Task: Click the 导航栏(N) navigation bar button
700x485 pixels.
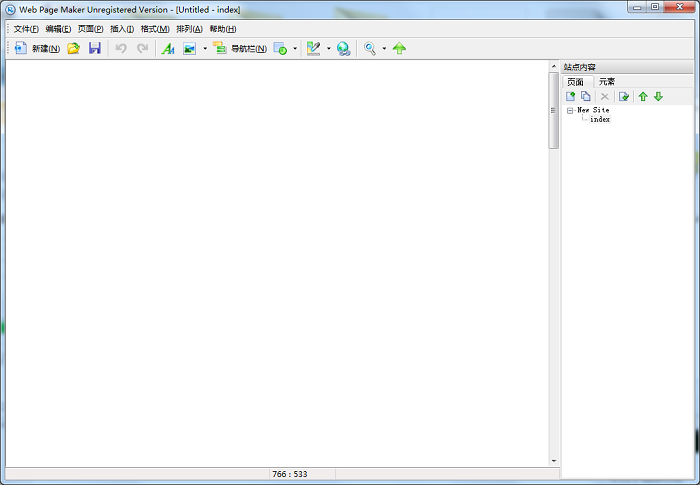Action: (240, 48)
